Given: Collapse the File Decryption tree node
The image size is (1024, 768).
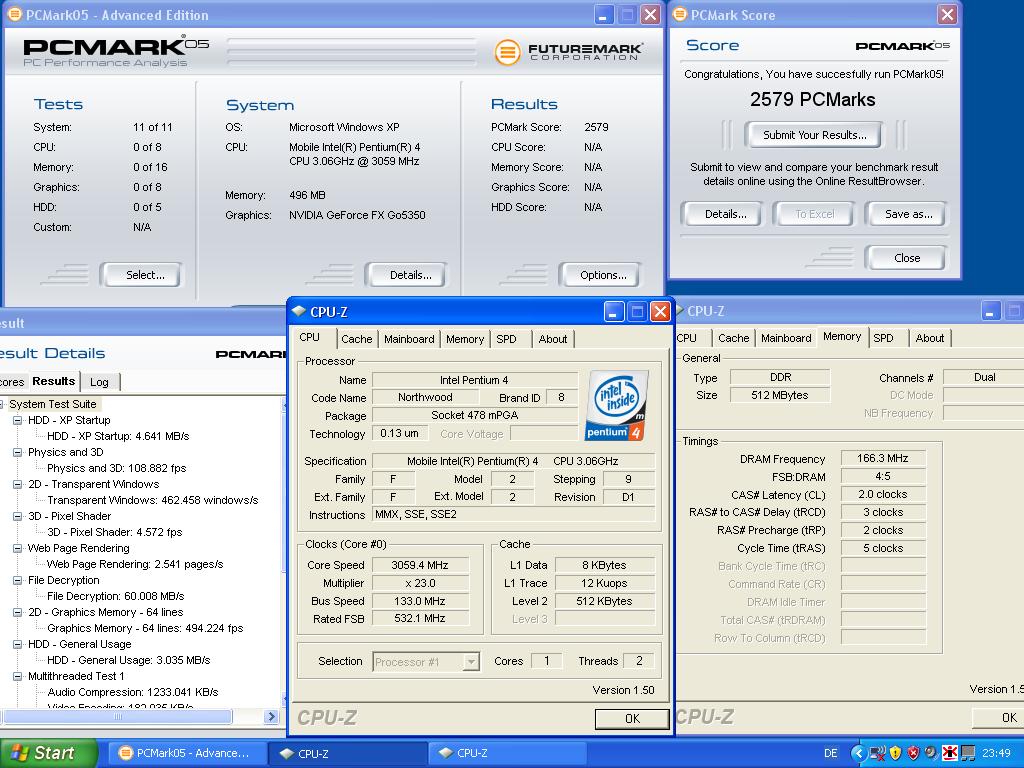Looking at the screenshot, I should tap(18, 580).
